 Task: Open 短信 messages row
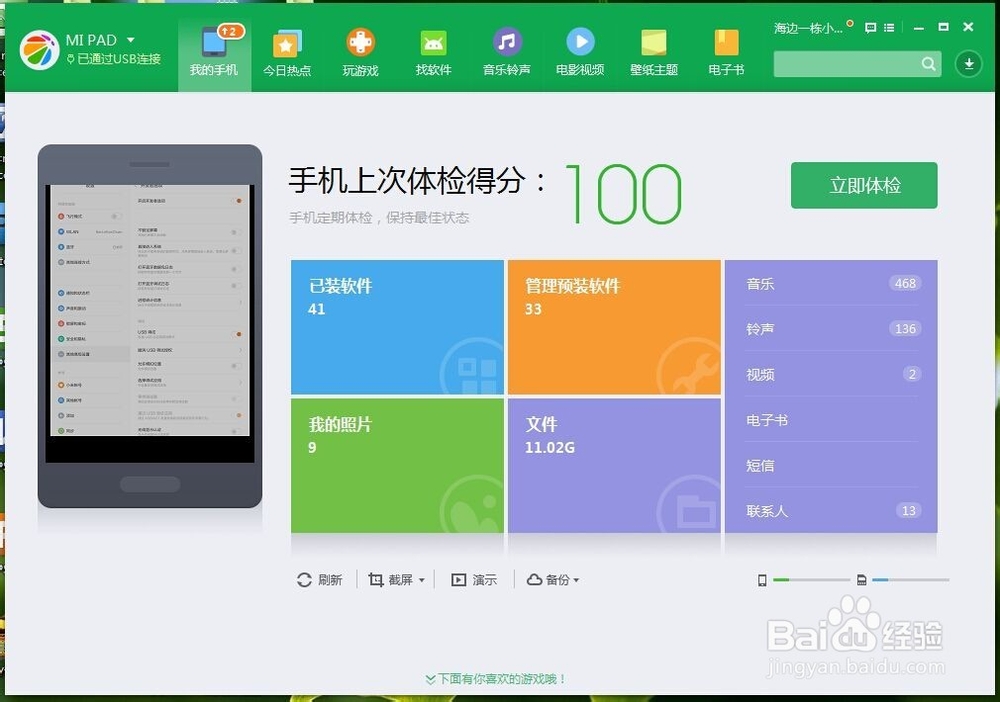[832, 465]
